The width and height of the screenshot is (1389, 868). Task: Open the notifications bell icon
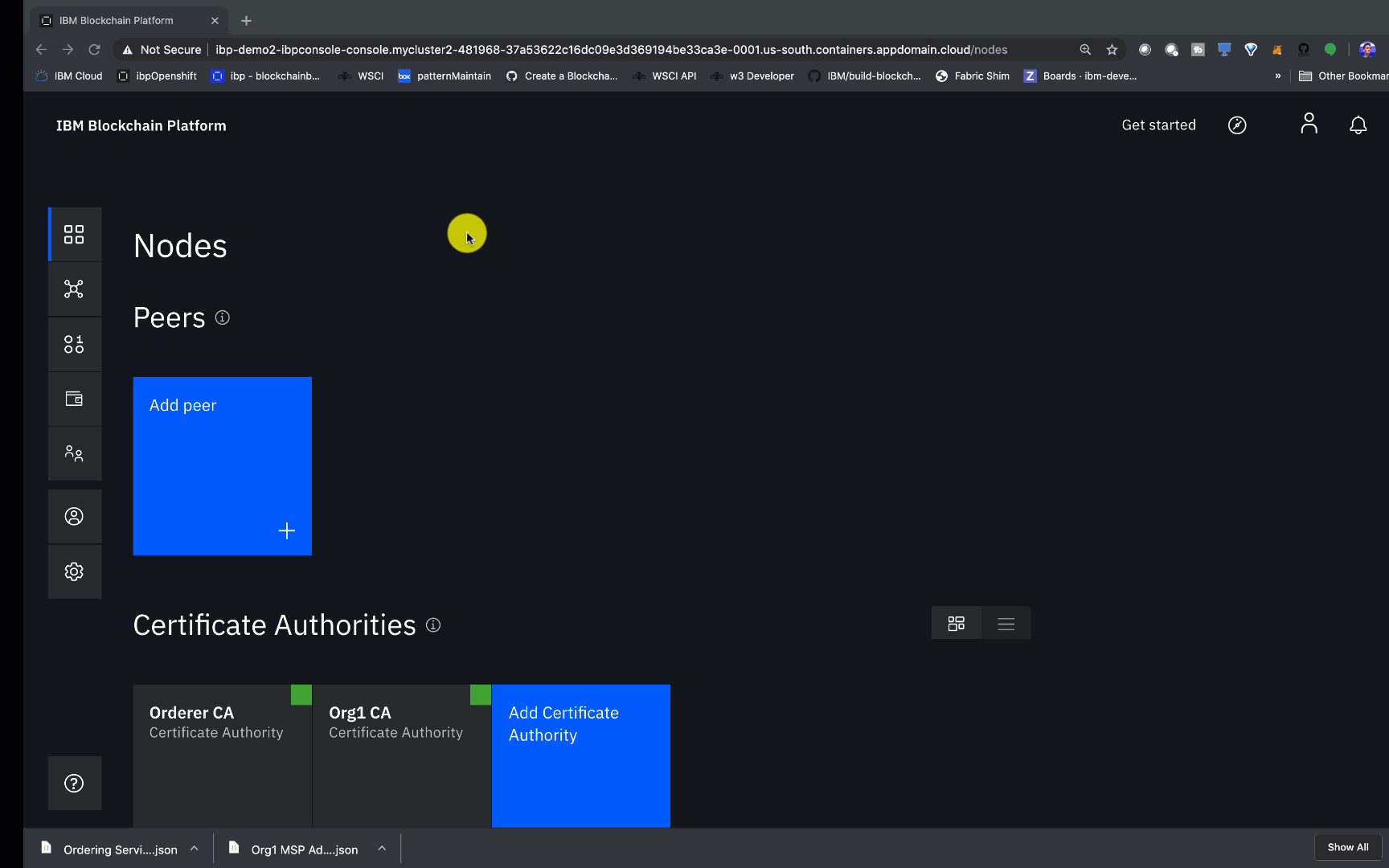point(1358,125)
